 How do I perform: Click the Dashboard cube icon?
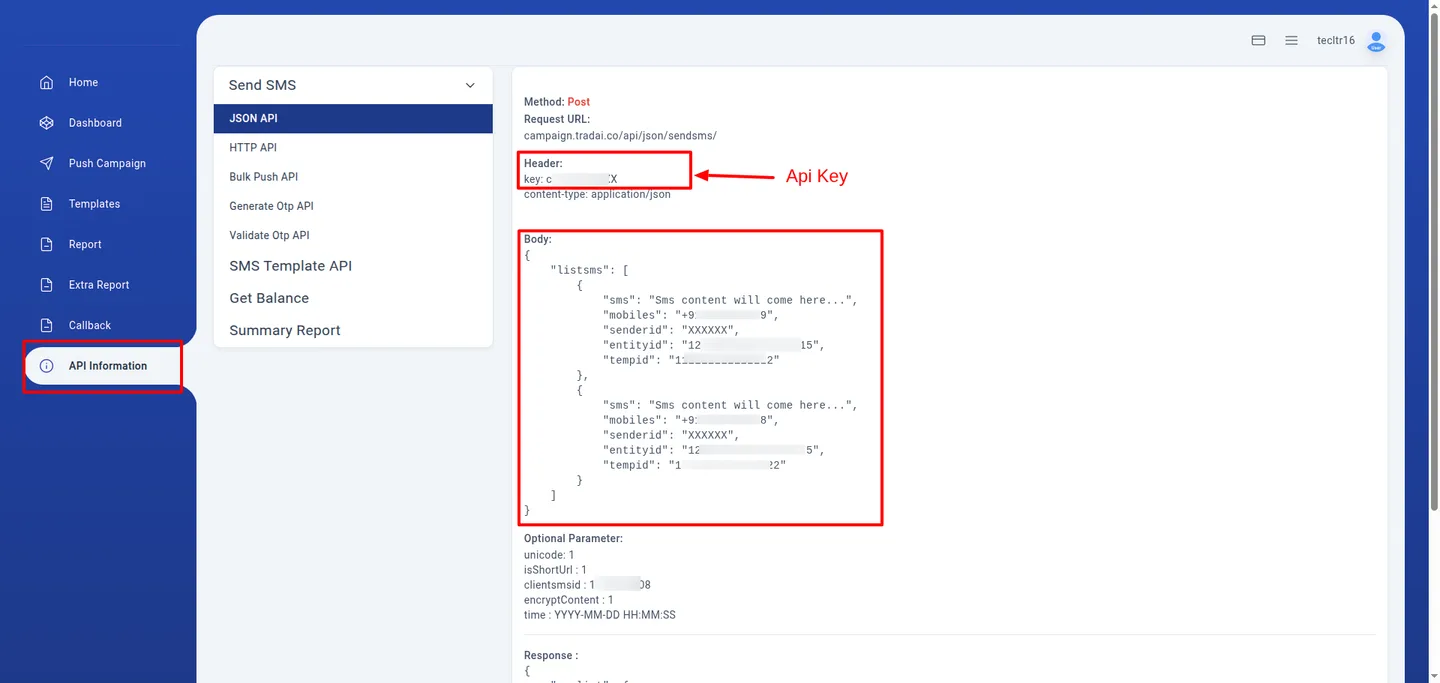coord(46,123)
